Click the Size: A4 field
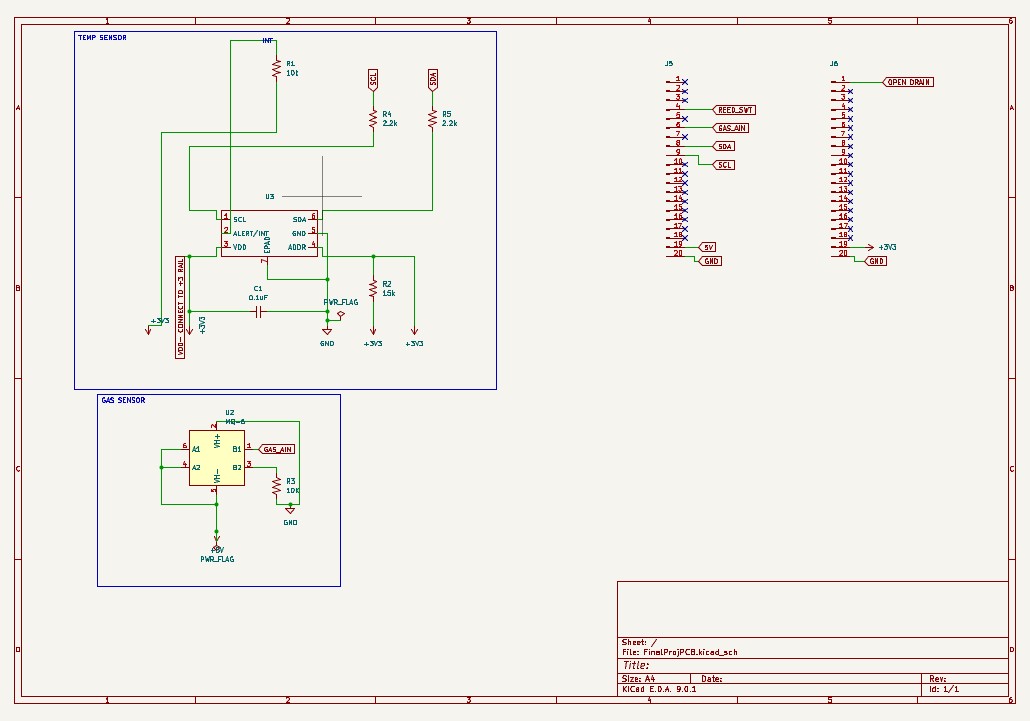Screen dimensions: 1030x721 (638, 679)
